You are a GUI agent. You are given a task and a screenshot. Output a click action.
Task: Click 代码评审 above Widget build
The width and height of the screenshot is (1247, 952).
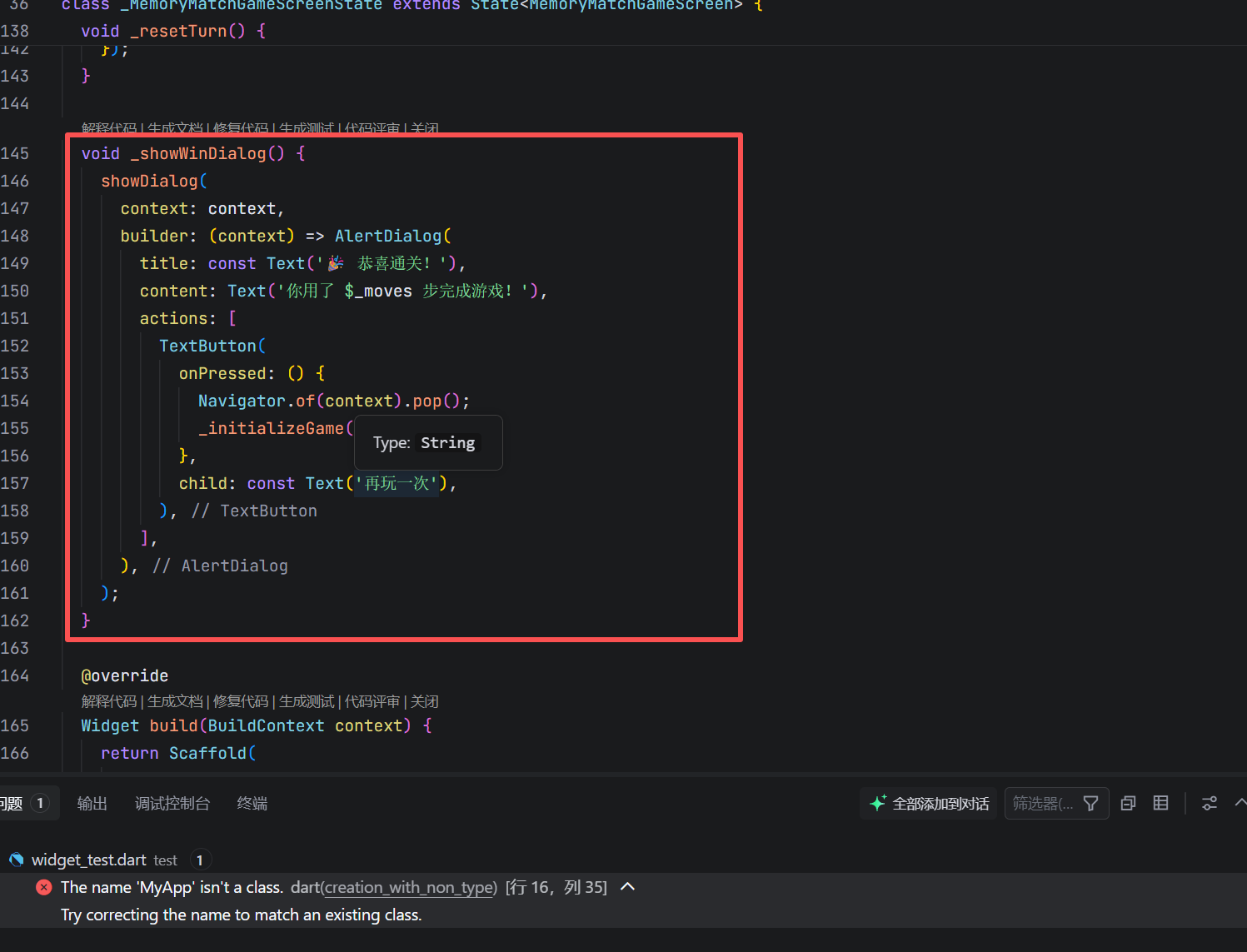click(372, 701)
